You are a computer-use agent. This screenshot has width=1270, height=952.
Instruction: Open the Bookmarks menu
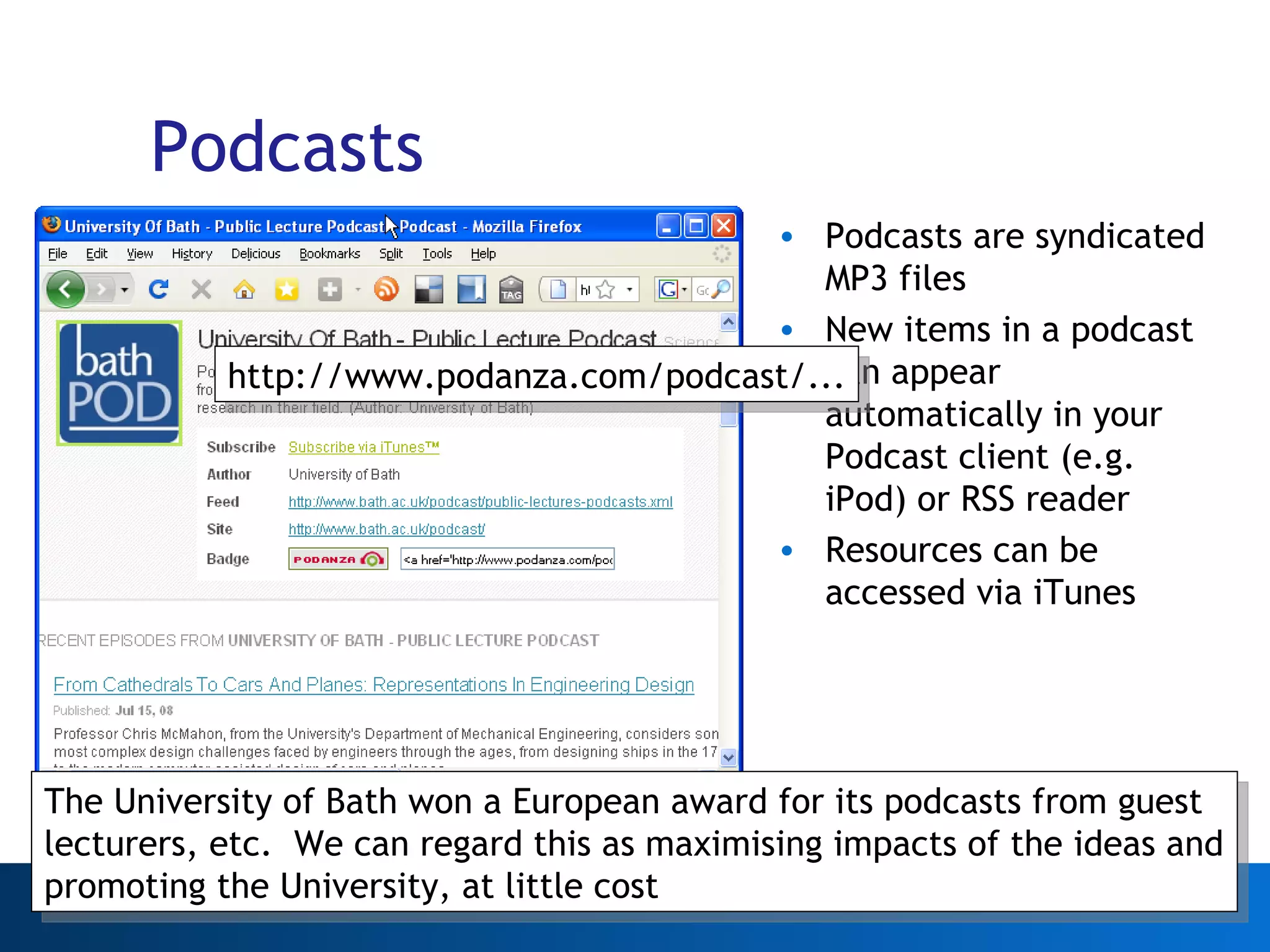tap(330, 254)
